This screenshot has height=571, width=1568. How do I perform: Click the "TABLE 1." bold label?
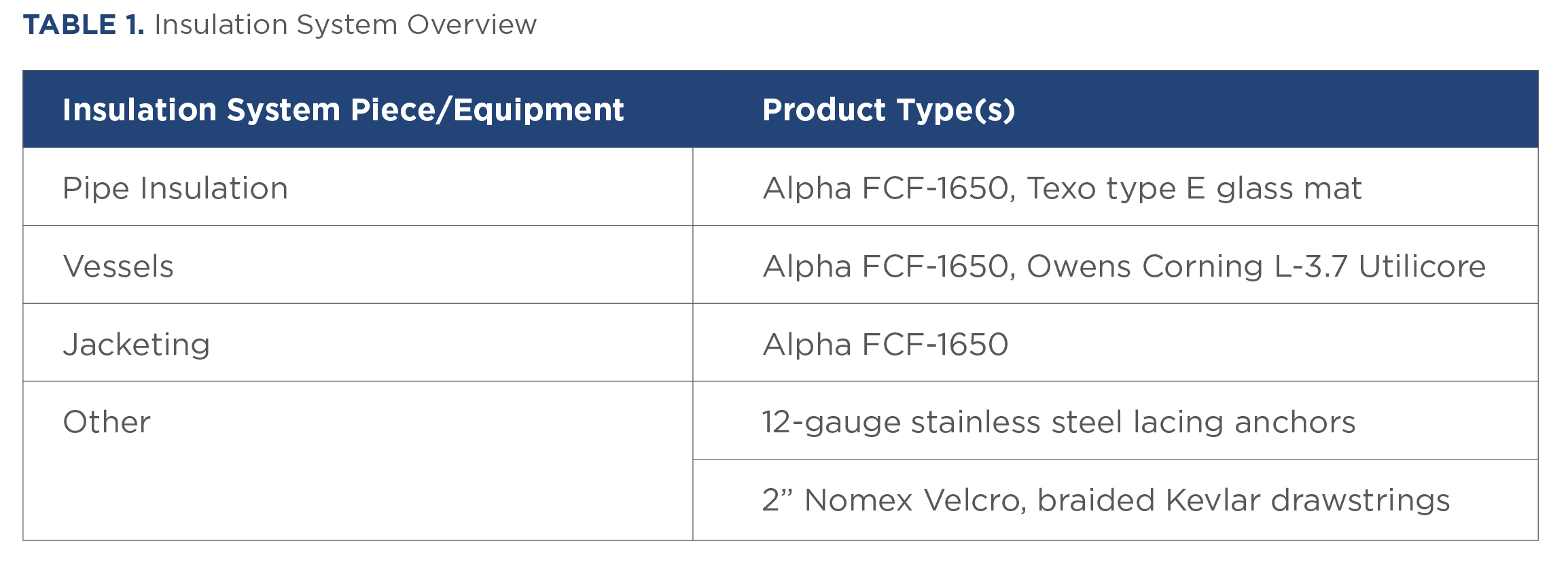click(x=83, y=25)
